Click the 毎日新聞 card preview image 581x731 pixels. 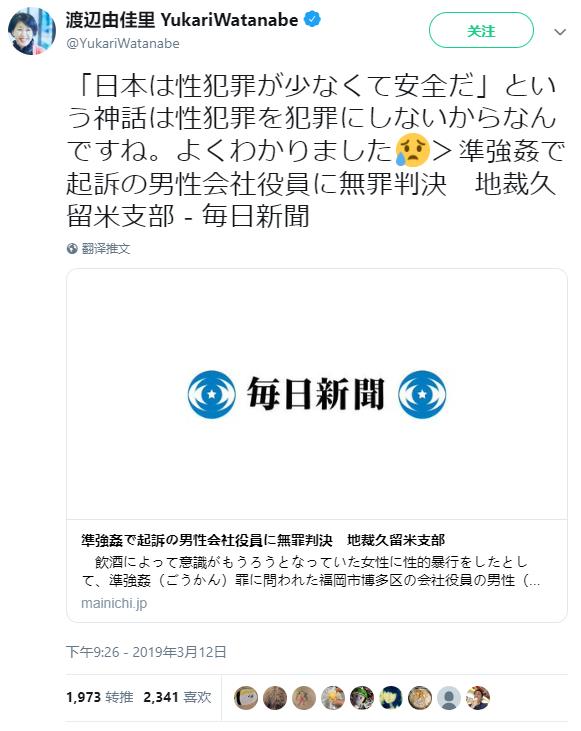point(317,394)
